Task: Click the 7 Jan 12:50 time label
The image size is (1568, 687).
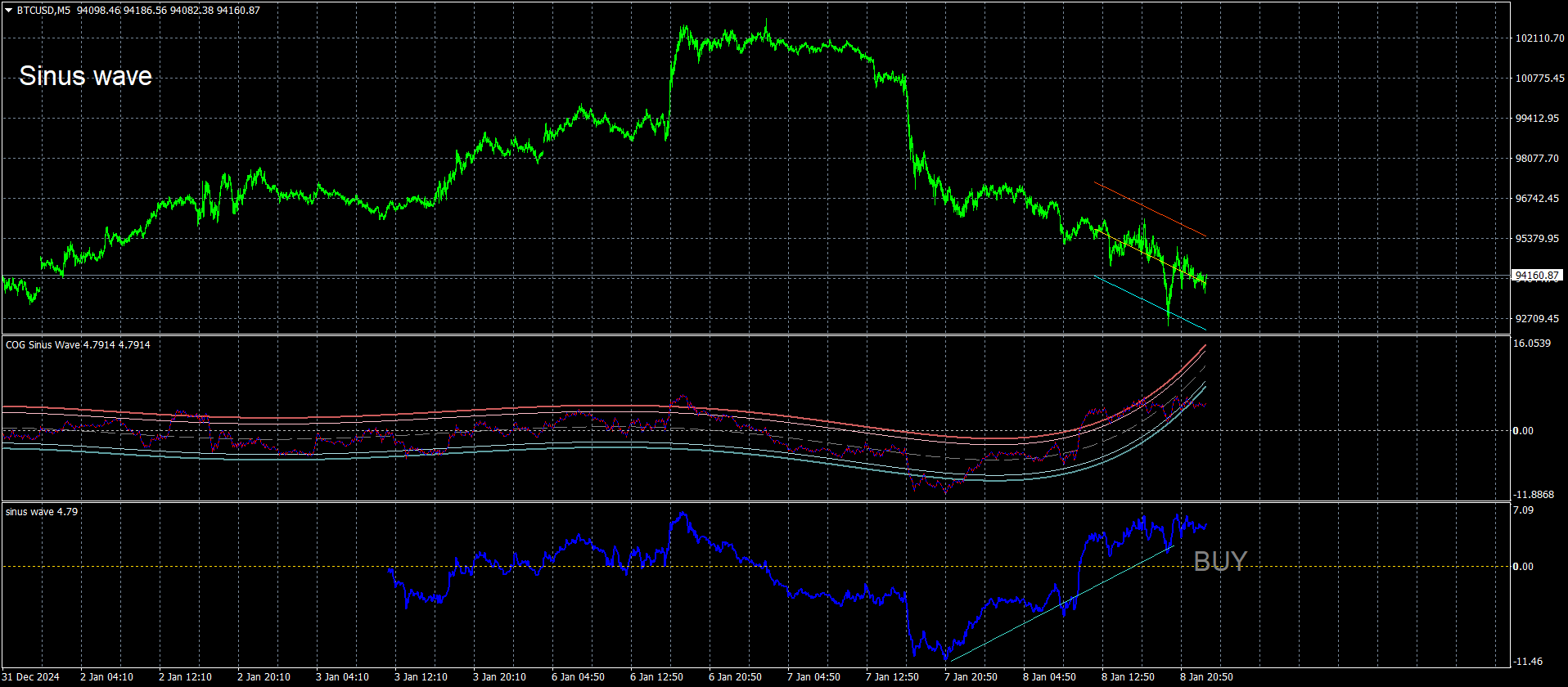Action: point(893,677)
